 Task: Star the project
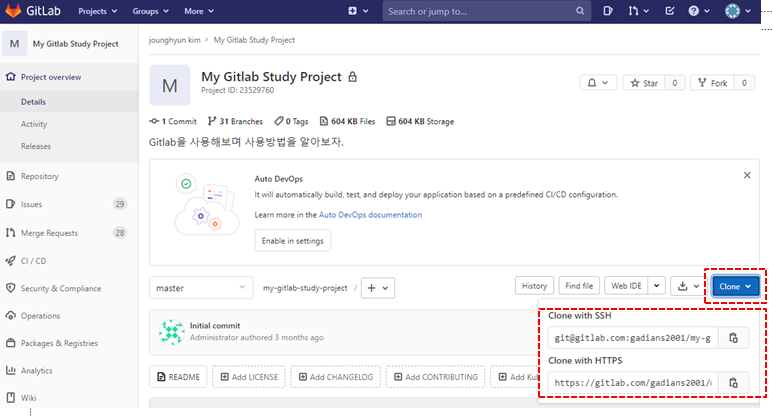pos(644,83)
